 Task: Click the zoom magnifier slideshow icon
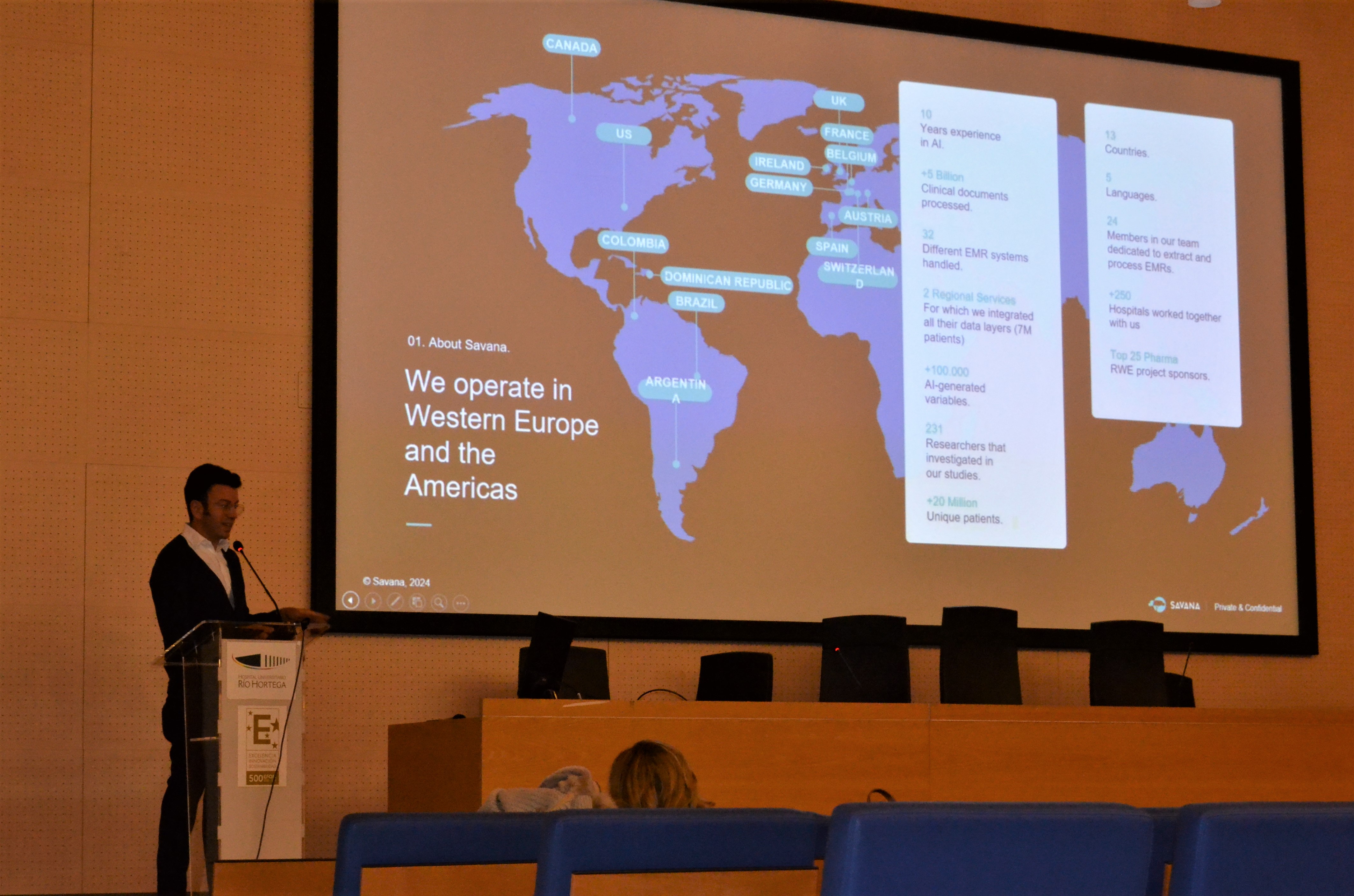[439, 603]
